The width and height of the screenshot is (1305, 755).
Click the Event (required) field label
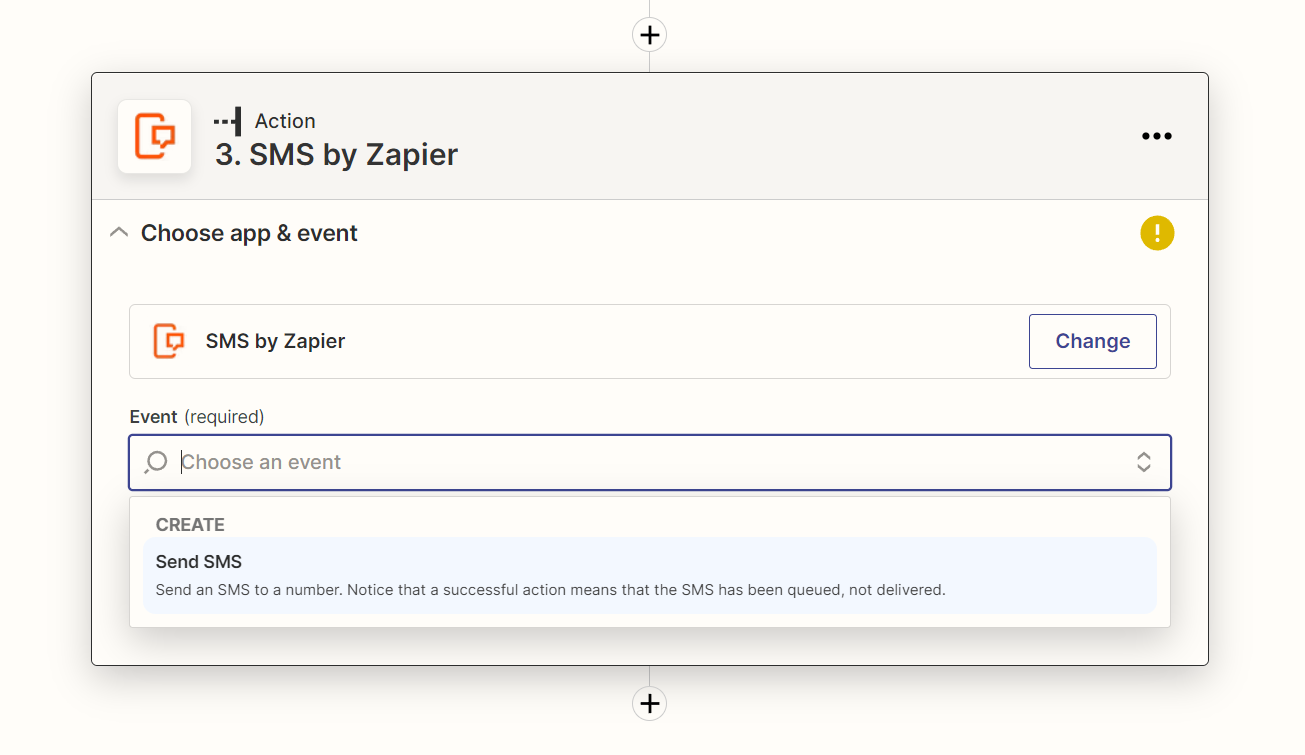pos(197,416)
